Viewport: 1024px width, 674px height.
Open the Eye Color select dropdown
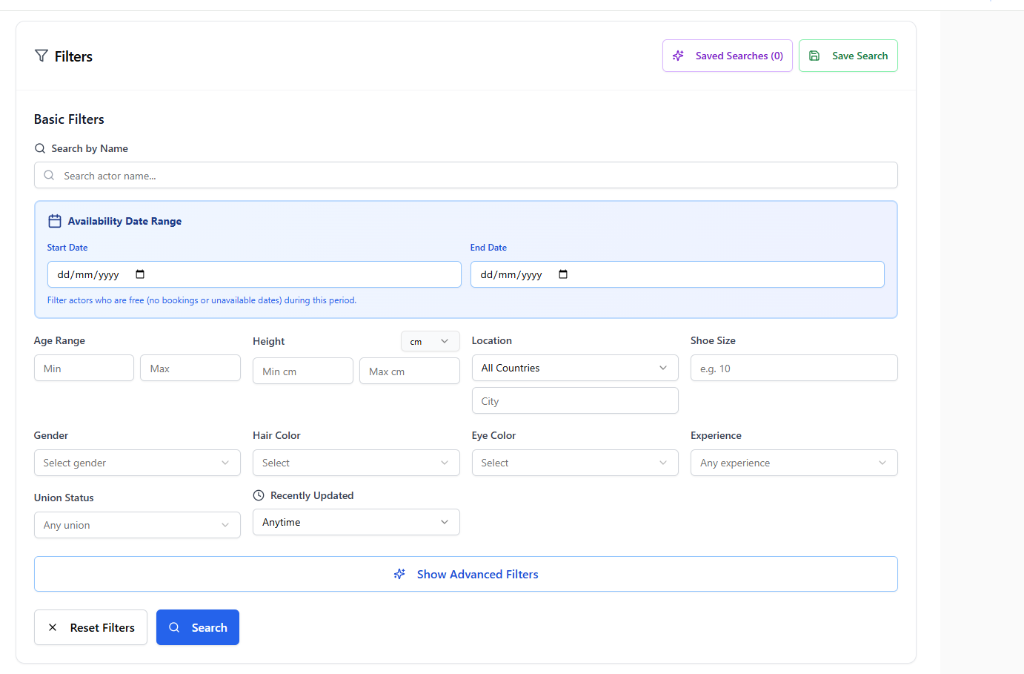(575, 462)
